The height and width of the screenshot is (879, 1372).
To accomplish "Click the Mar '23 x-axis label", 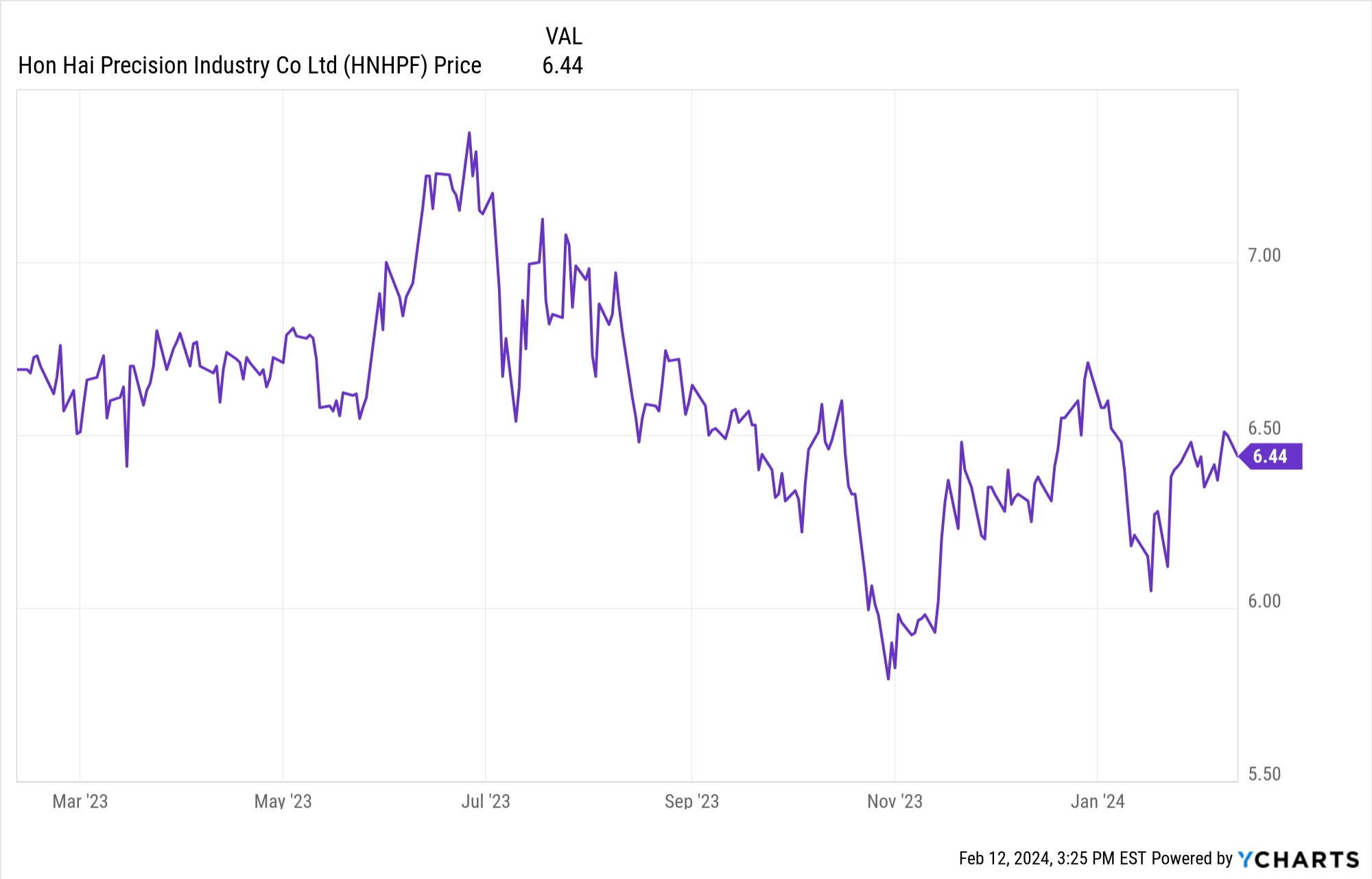I will point(80,801).
